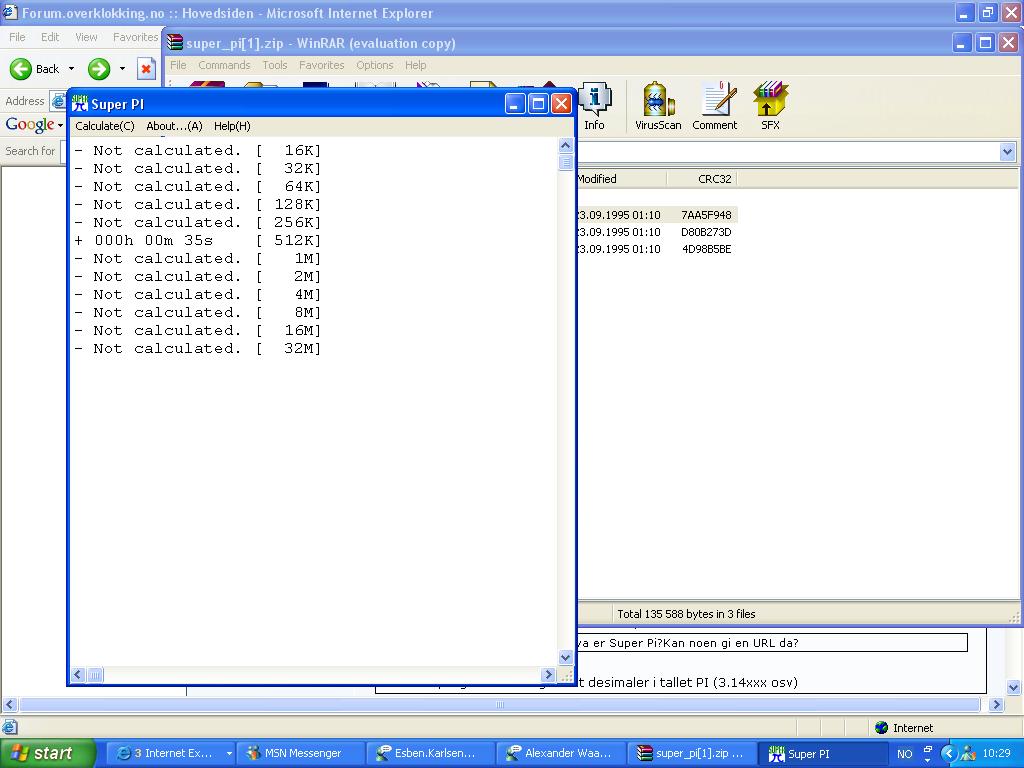Open WinRAR File menu
The width and height of the screenshot is (1024, 768).
click(x=178, y=65)
